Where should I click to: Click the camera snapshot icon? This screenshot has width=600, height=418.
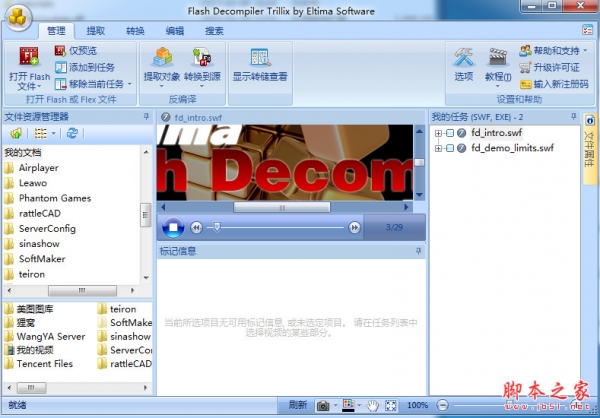[x=323, y=405]
